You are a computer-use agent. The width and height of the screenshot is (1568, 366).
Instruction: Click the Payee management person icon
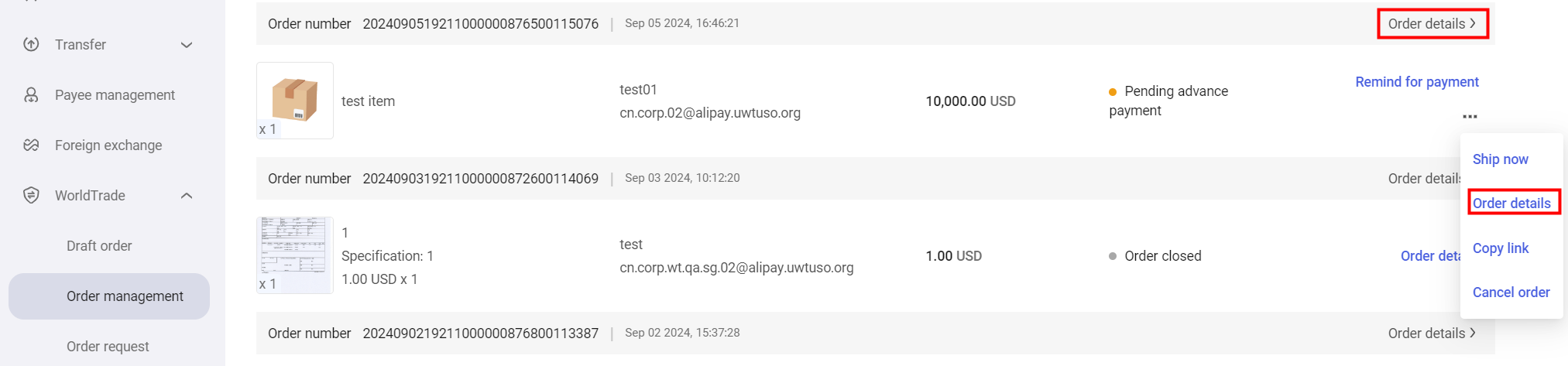click(x=31, y=95)
